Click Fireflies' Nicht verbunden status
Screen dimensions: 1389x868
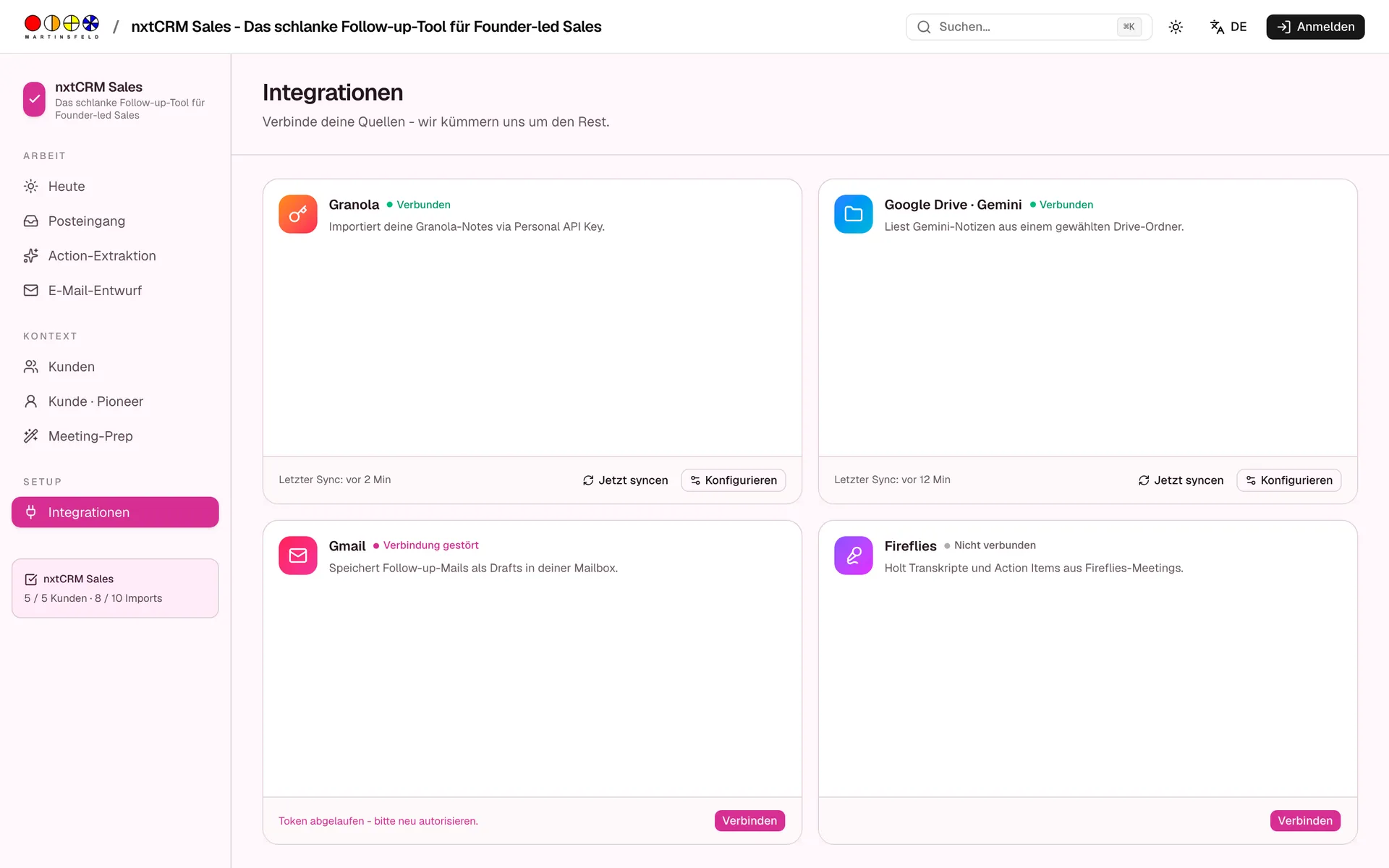tap(990, 545)
